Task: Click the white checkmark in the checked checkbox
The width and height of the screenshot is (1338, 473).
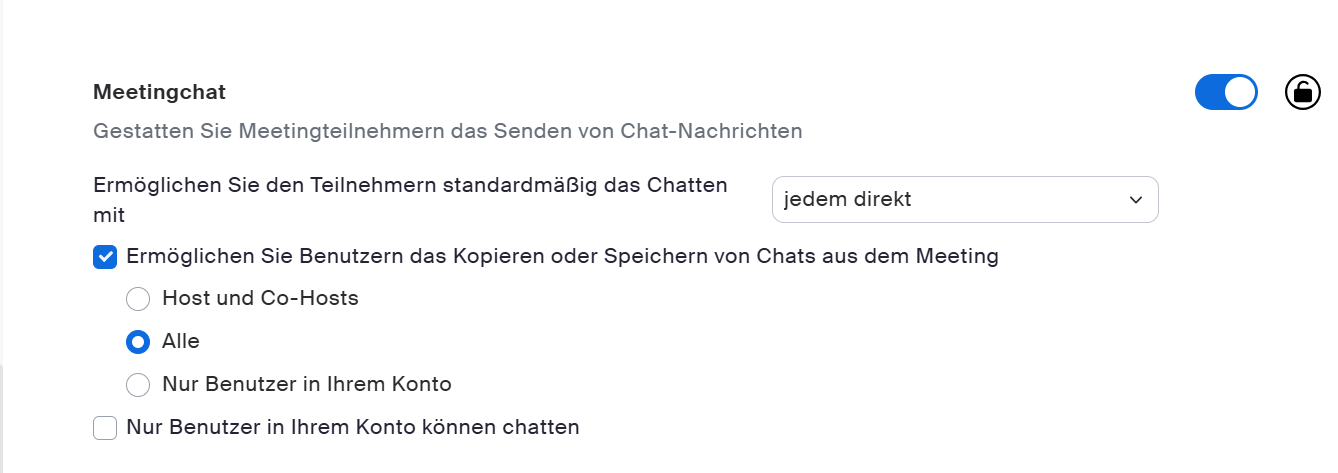Action: click(x=105, y=257)
